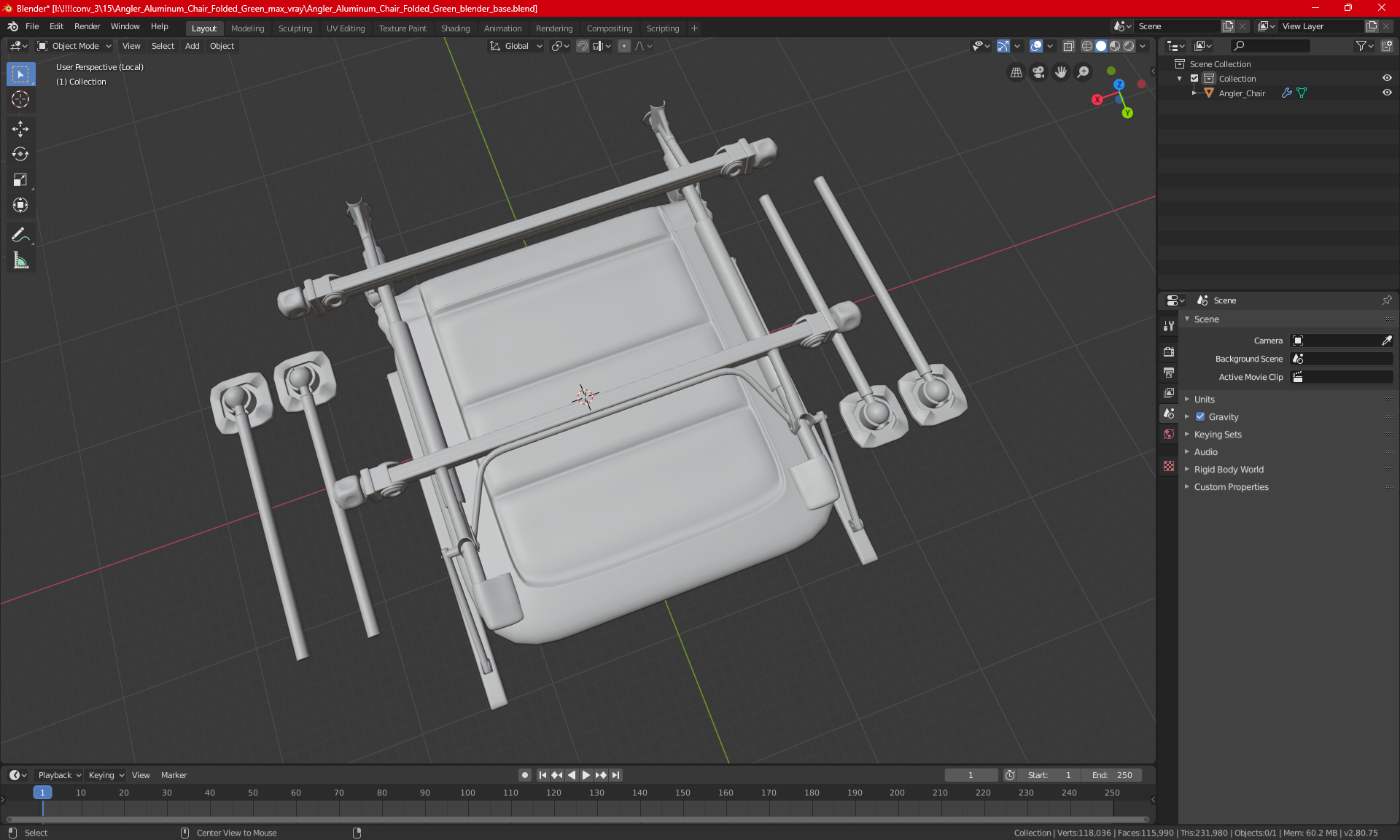Switch to camera view icon
Image resolution: width=1400 pixels, height=840 pixels.
point(1038,72)
